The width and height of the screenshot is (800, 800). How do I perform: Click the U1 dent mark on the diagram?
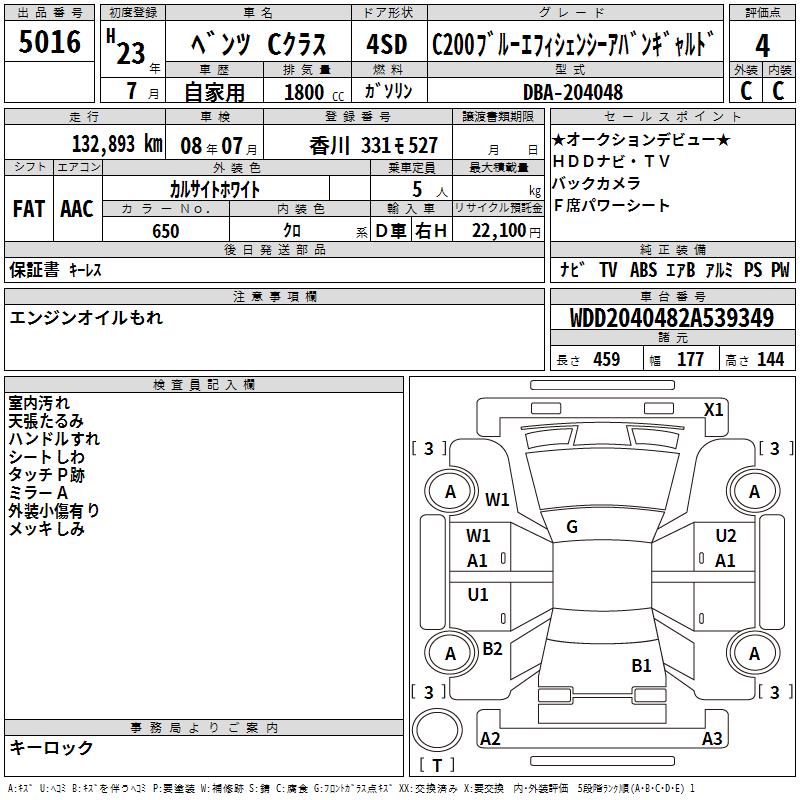coord(478,595)
